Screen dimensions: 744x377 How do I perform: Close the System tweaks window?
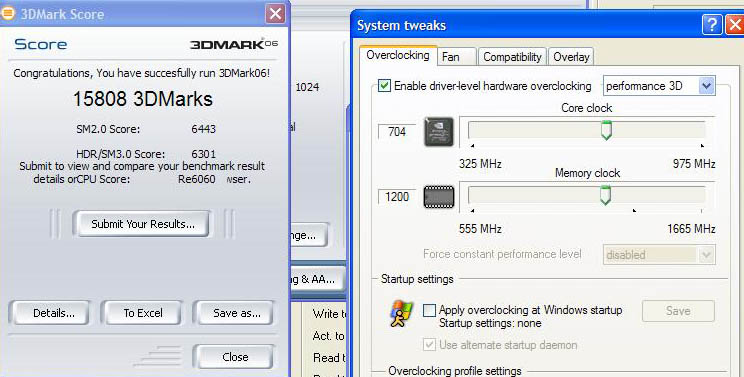pyautogui.click(x=735, y=25)
